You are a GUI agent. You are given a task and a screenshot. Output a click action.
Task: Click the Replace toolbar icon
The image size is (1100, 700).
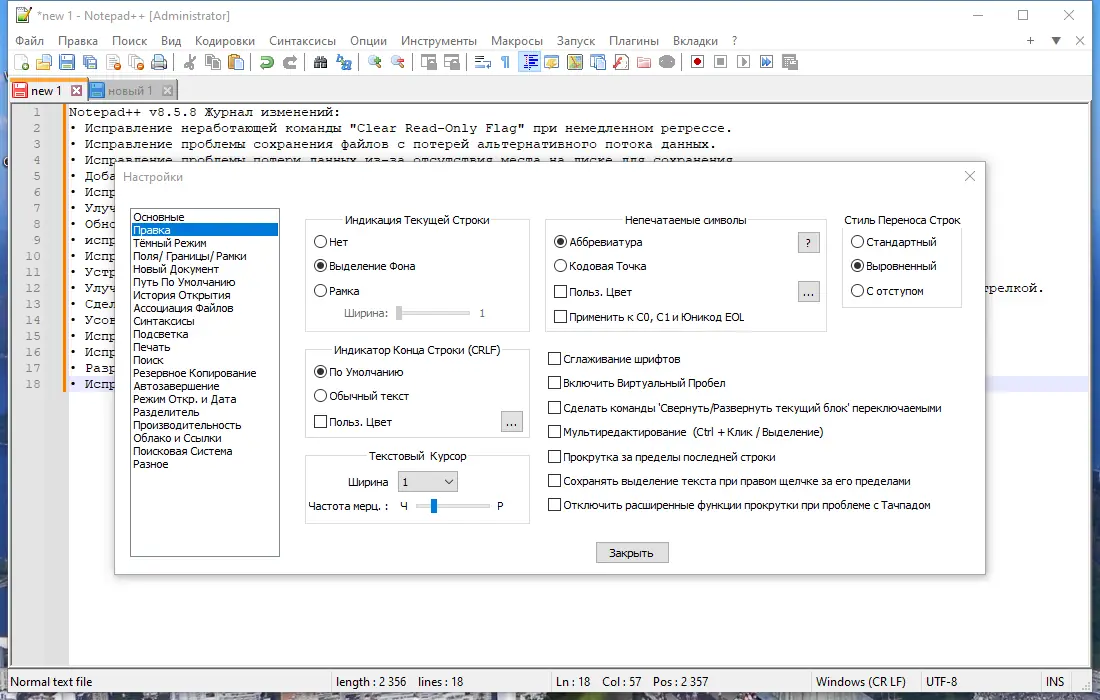click(x=344, y=62)
